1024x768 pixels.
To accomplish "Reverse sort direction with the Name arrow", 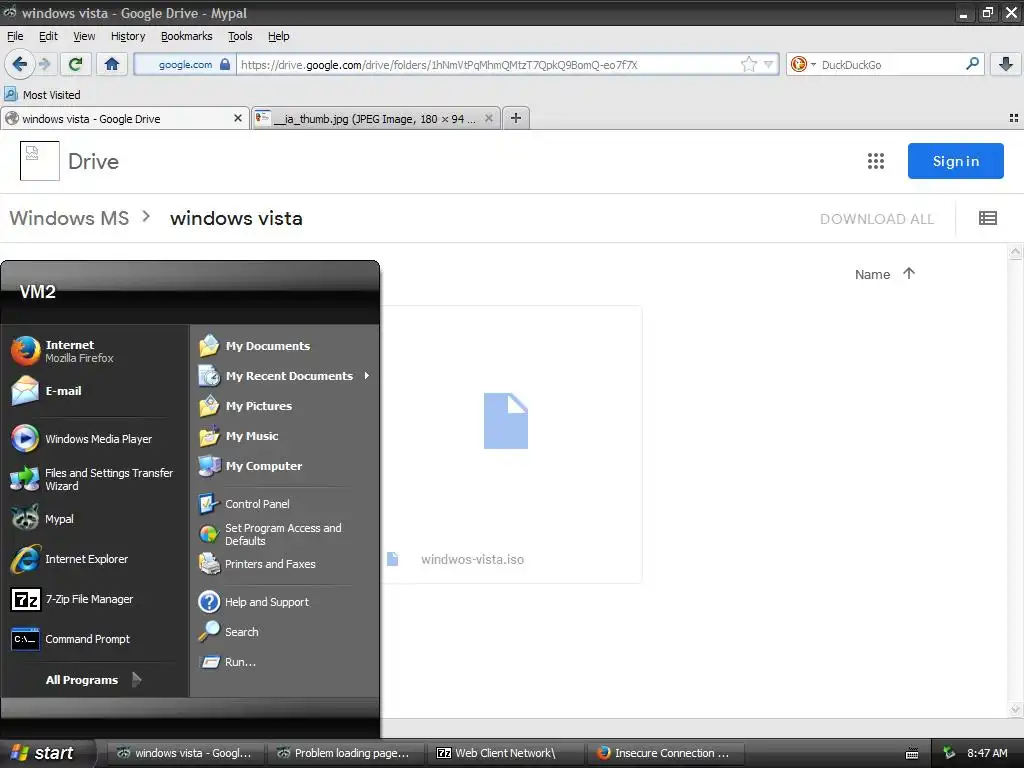I will (908, 274).
